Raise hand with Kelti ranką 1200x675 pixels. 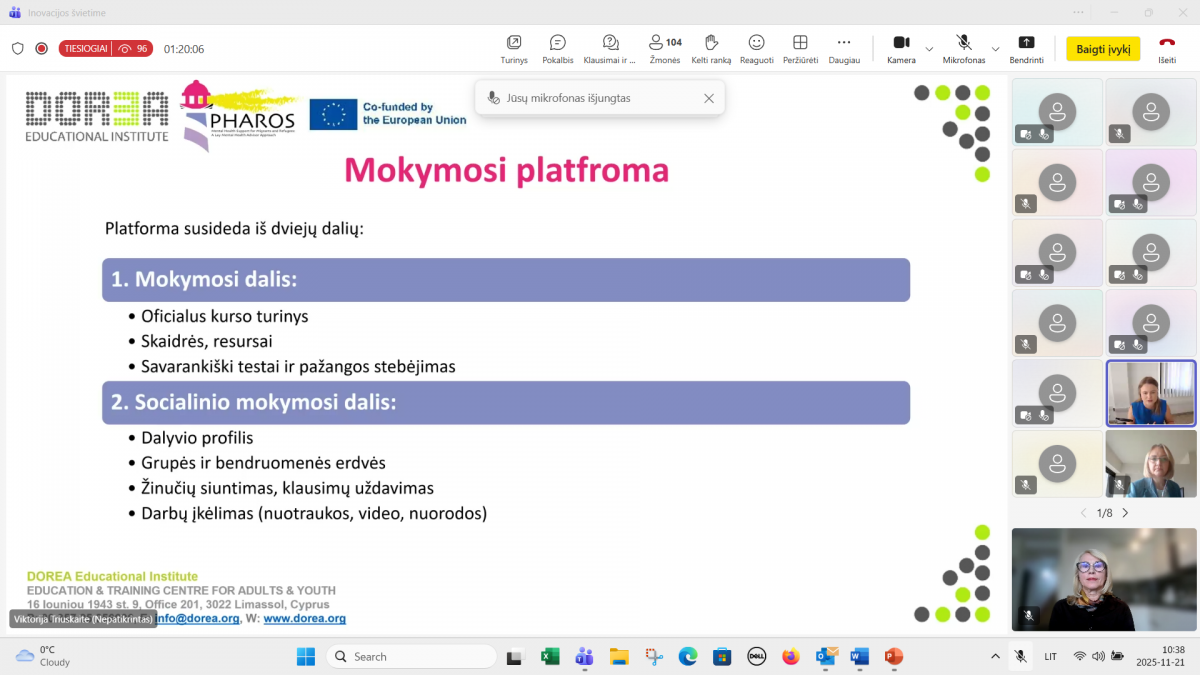click(711, 48)
